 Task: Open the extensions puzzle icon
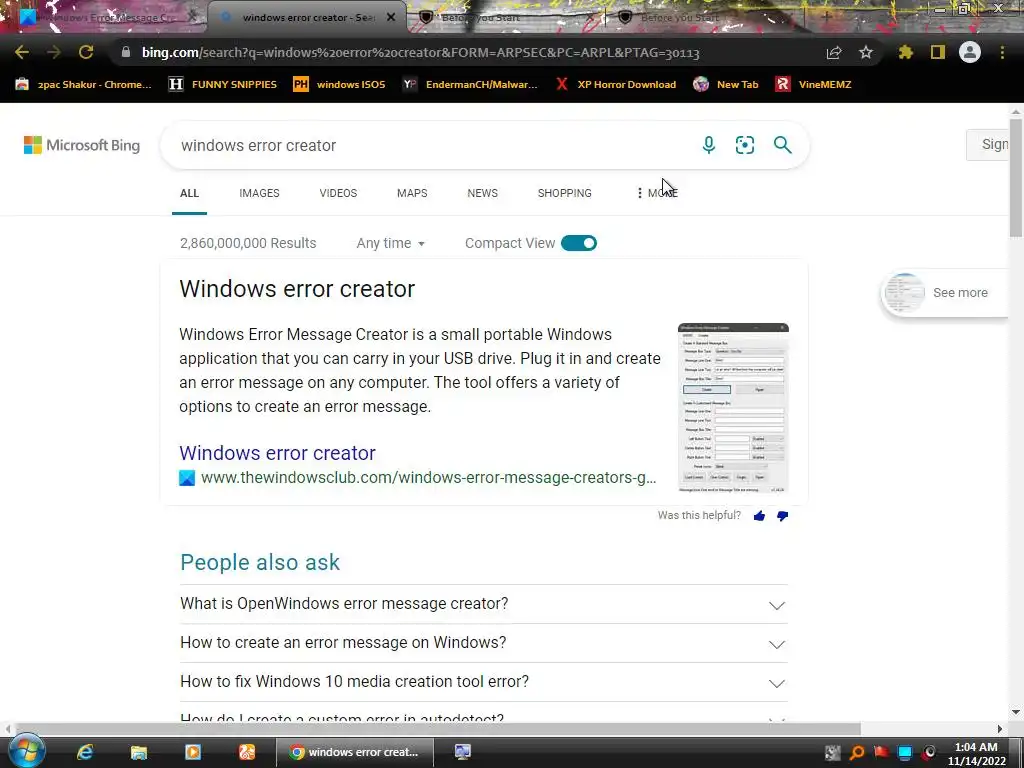(905, 52)
